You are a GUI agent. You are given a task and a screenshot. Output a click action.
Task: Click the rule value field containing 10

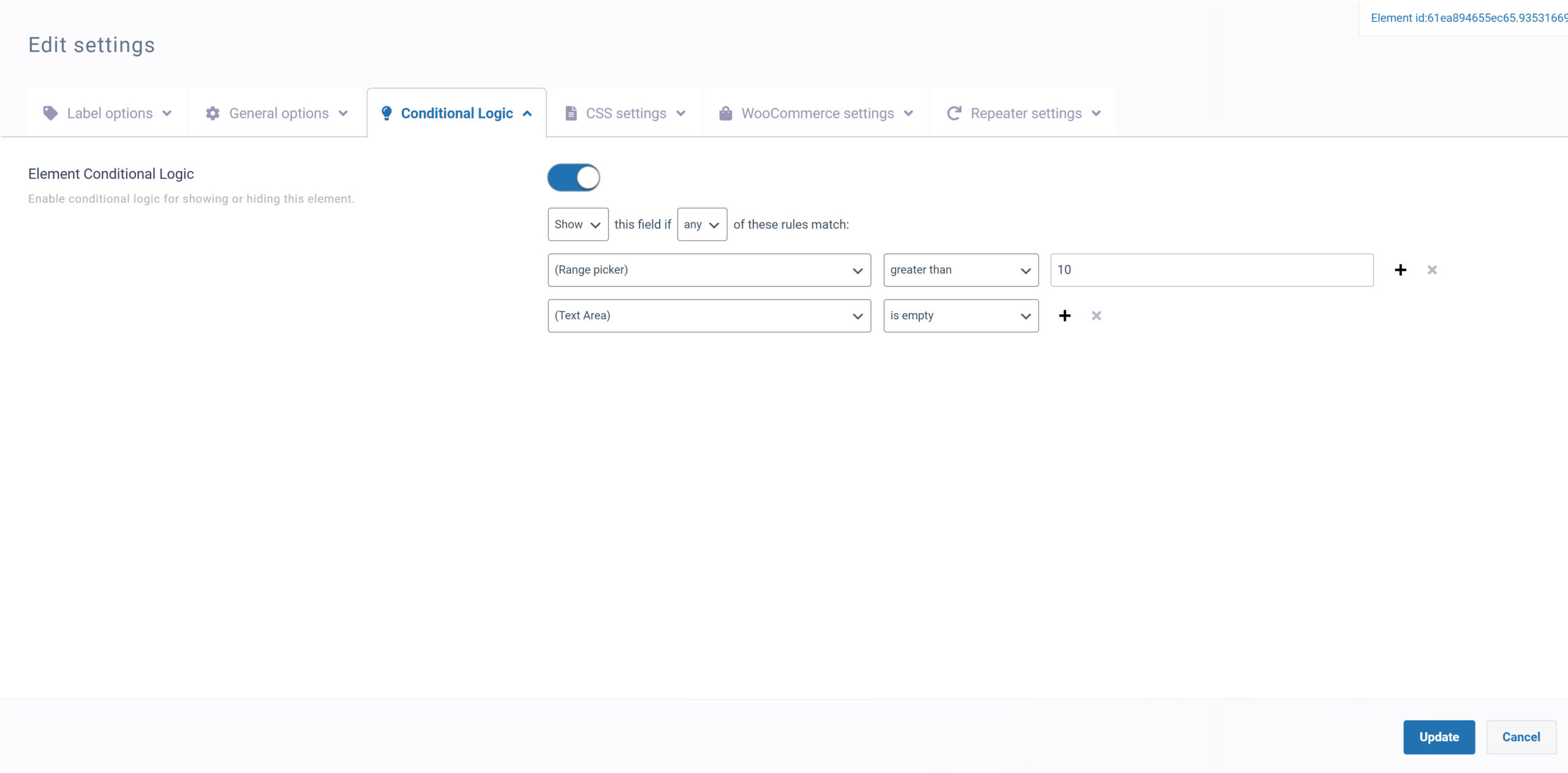point(1212,270)
